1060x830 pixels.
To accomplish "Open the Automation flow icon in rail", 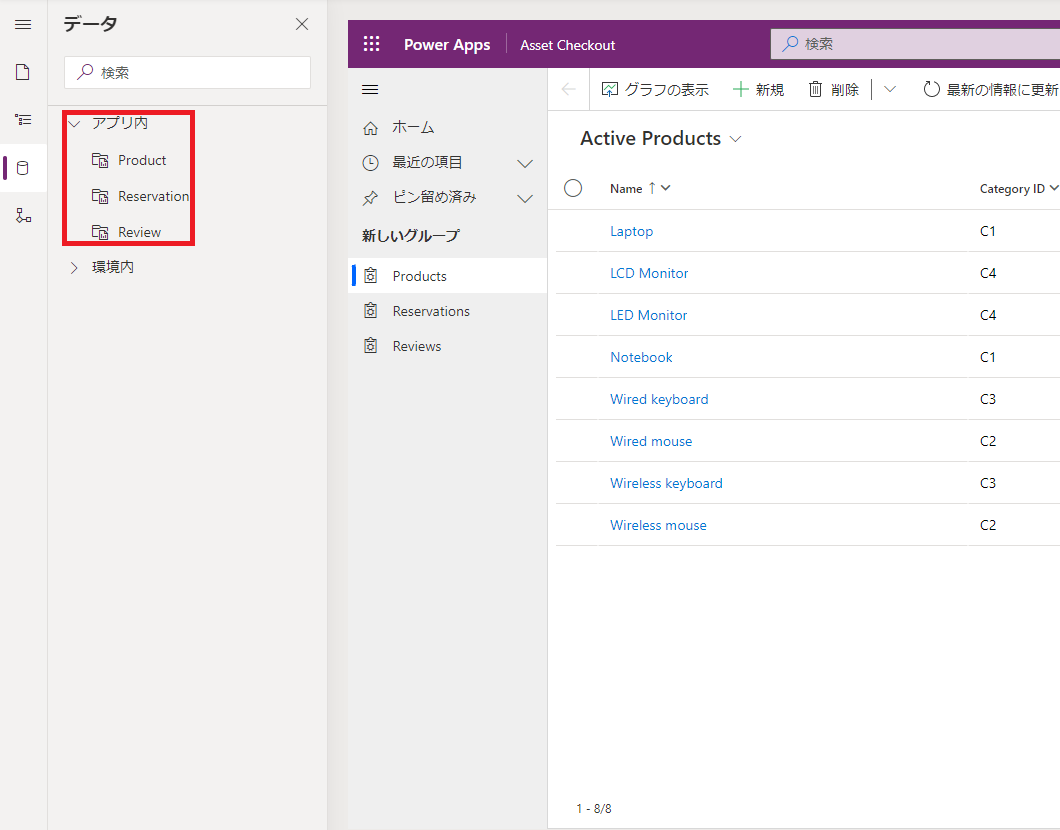I will (23, 216).
